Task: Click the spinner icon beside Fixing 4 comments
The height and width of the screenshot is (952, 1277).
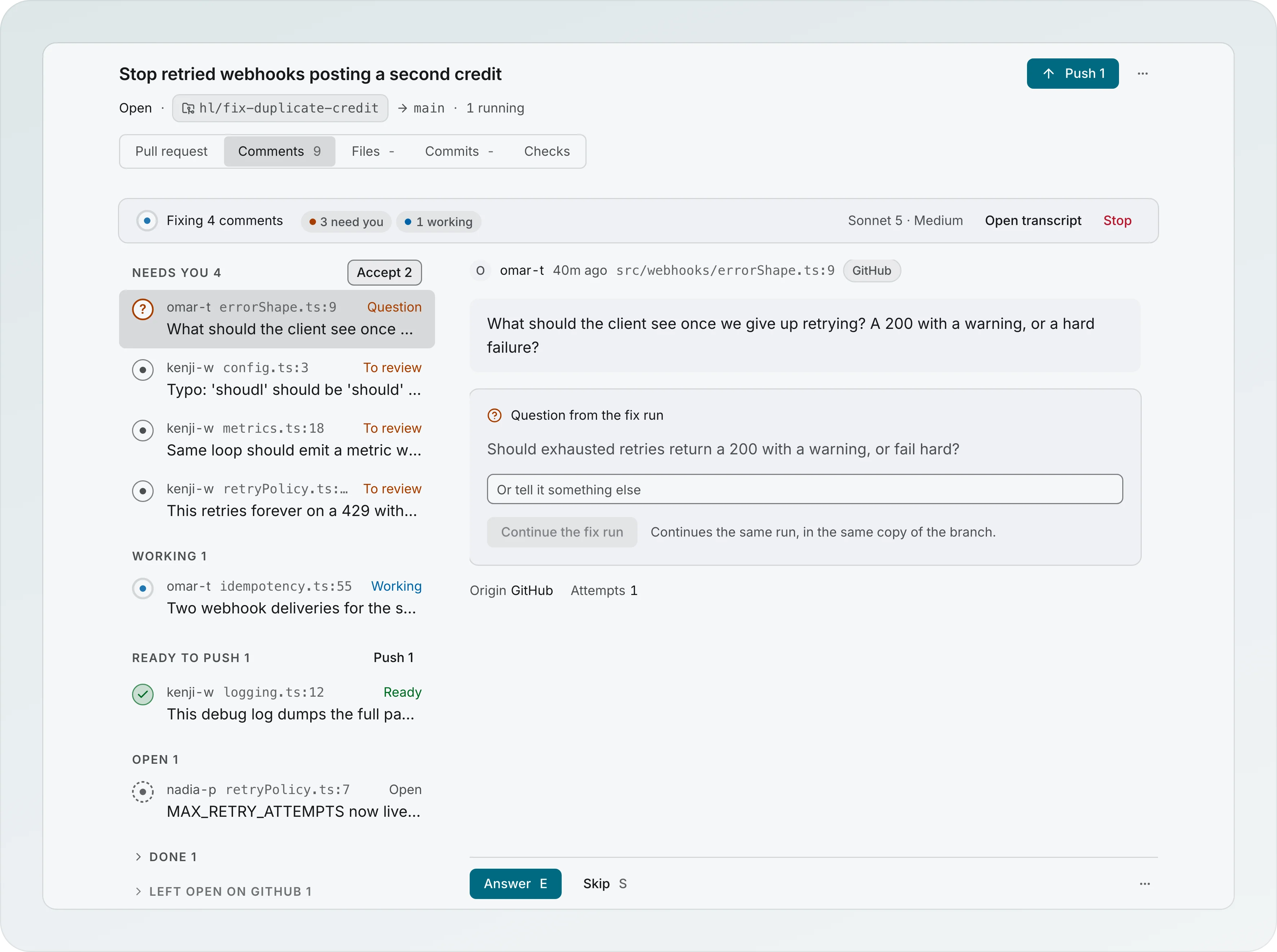Action: [x=147, y=221]
